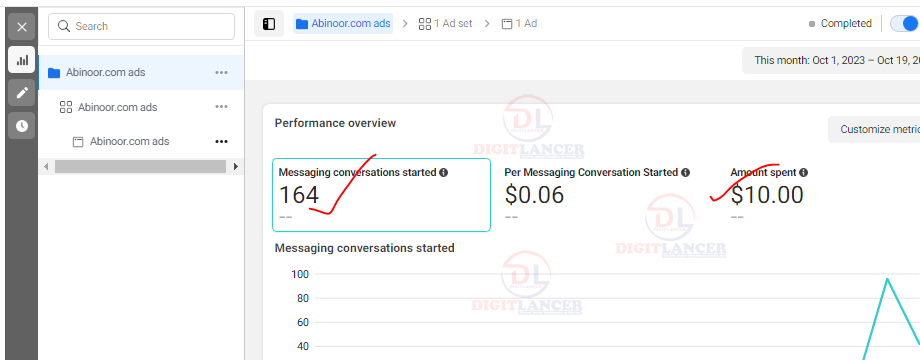This screenshot has height=360, width=920.
Task: Click info icon beside Messaging conversations started
Action: [444, 172]
